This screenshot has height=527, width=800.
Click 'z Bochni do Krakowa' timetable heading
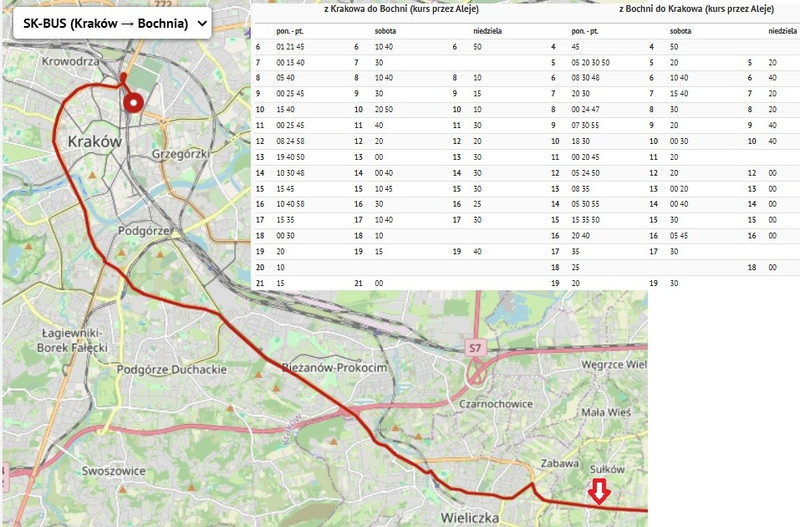tap(693, 9)
